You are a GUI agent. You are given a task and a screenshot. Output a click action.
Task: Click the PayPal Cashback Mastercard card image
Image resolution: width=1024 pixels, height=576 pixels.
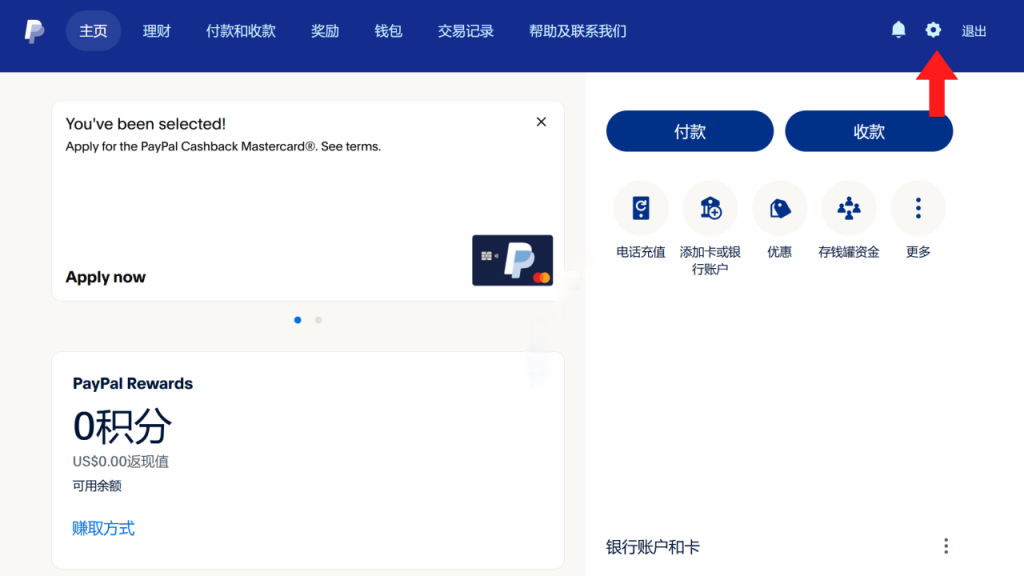[513, 260]
